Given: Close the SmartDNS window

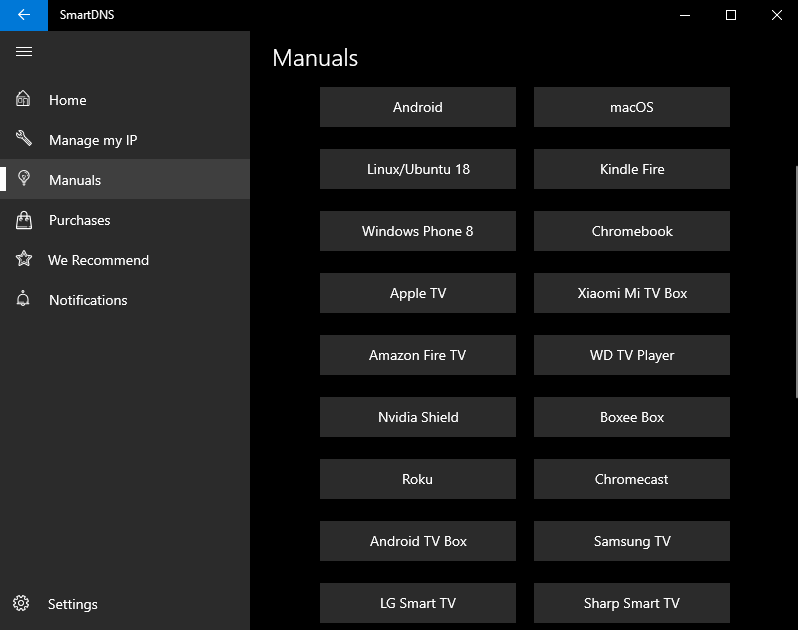Looking at the screenshot, I should pos(776,15).
